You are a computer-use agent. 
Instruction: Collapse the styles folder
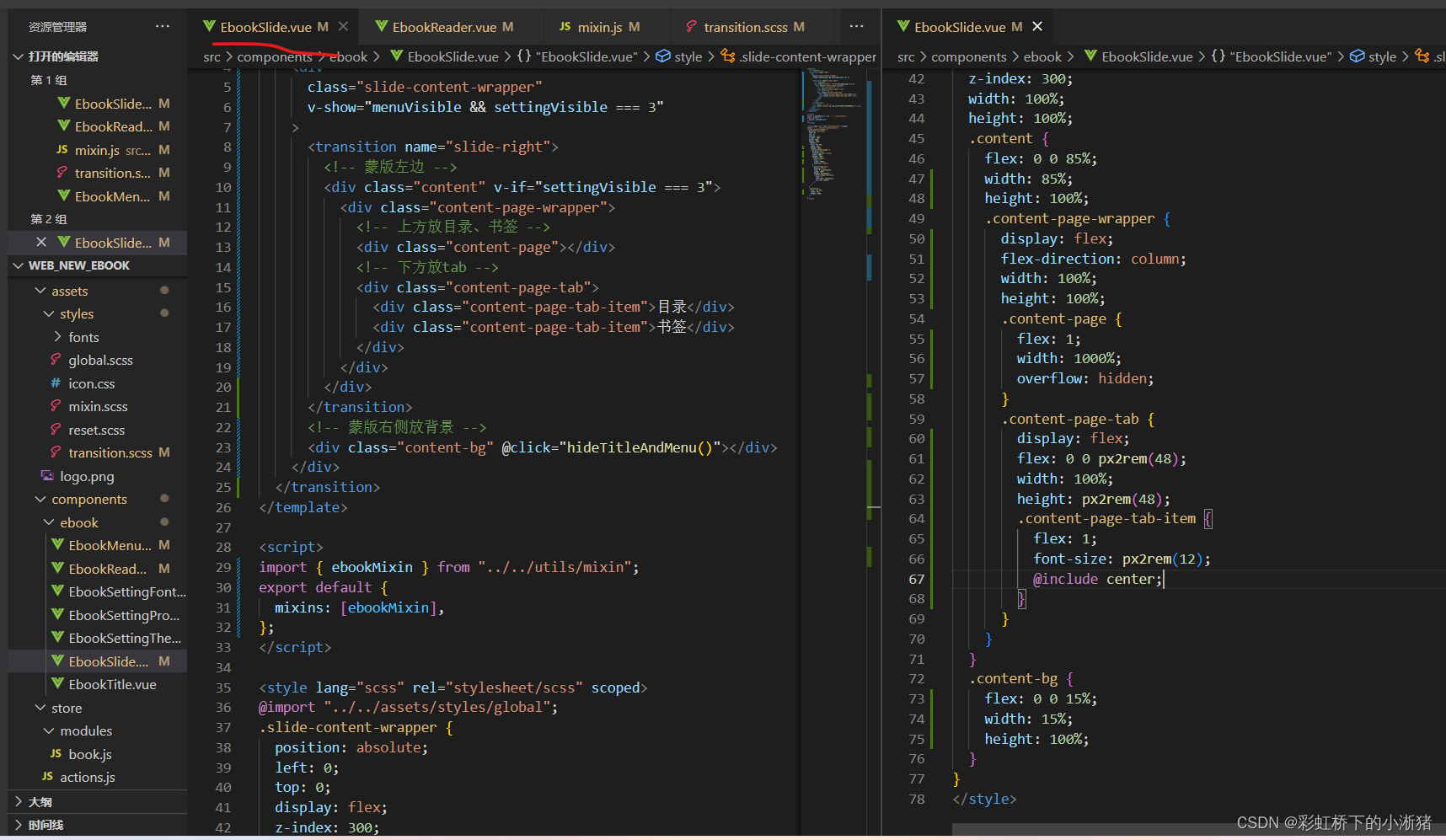tap(48, 313)
